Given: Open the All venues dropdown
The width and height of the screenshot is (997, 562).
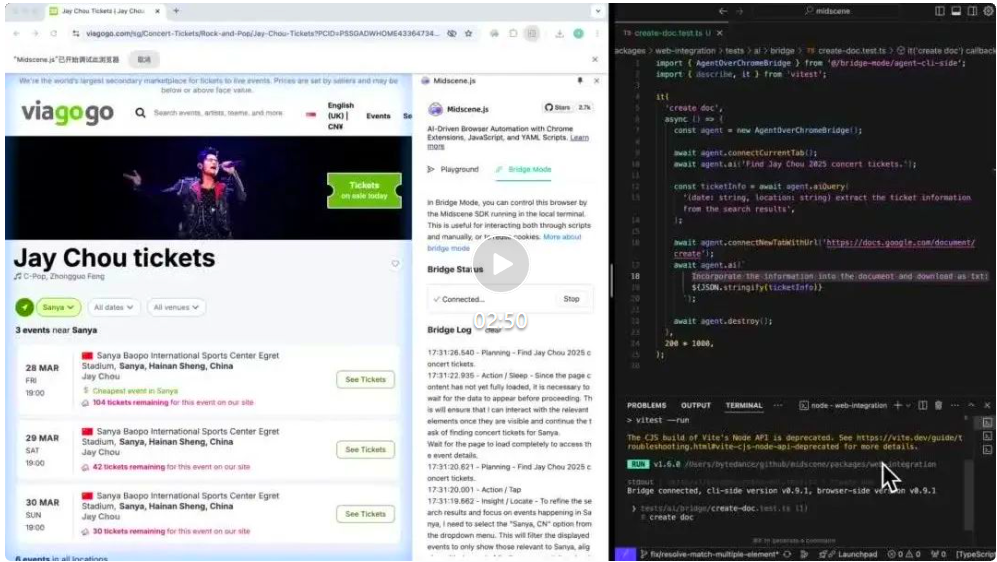Looking at the screenshot, I should (176, 307).
